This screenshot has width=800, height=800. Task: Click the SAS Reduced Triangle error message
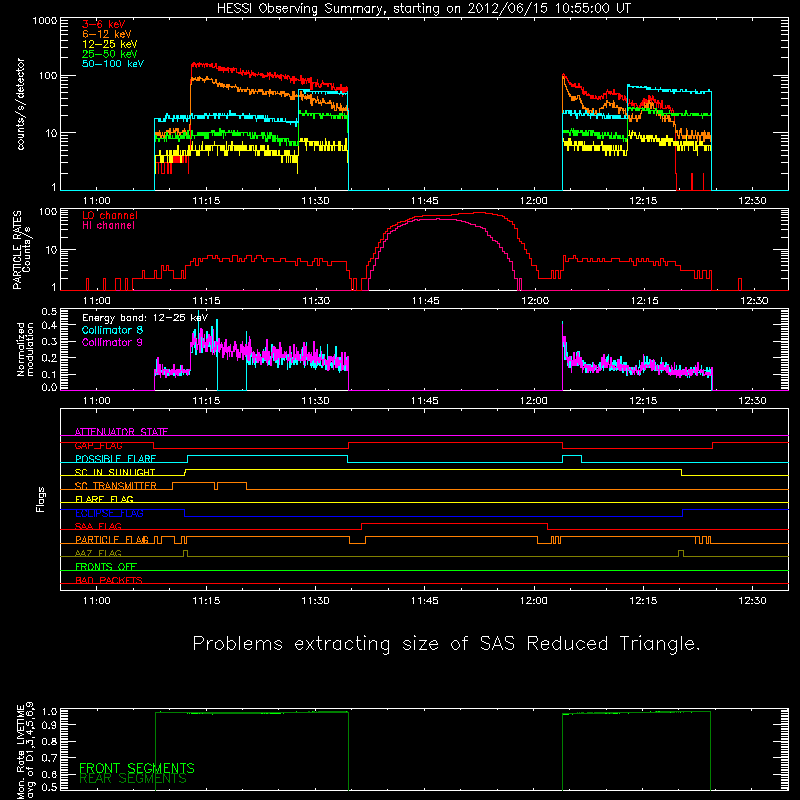click(446, 644)
